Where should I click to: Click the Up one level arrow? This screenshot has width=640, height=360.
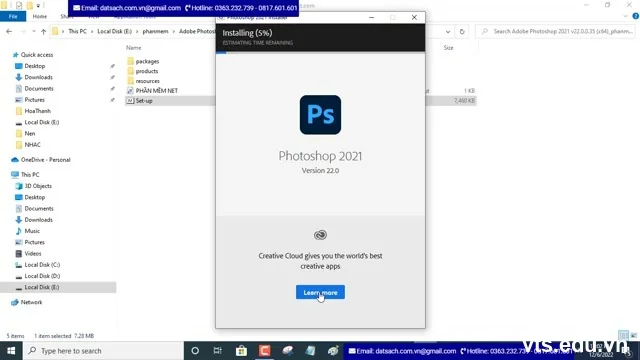[44, 31]
